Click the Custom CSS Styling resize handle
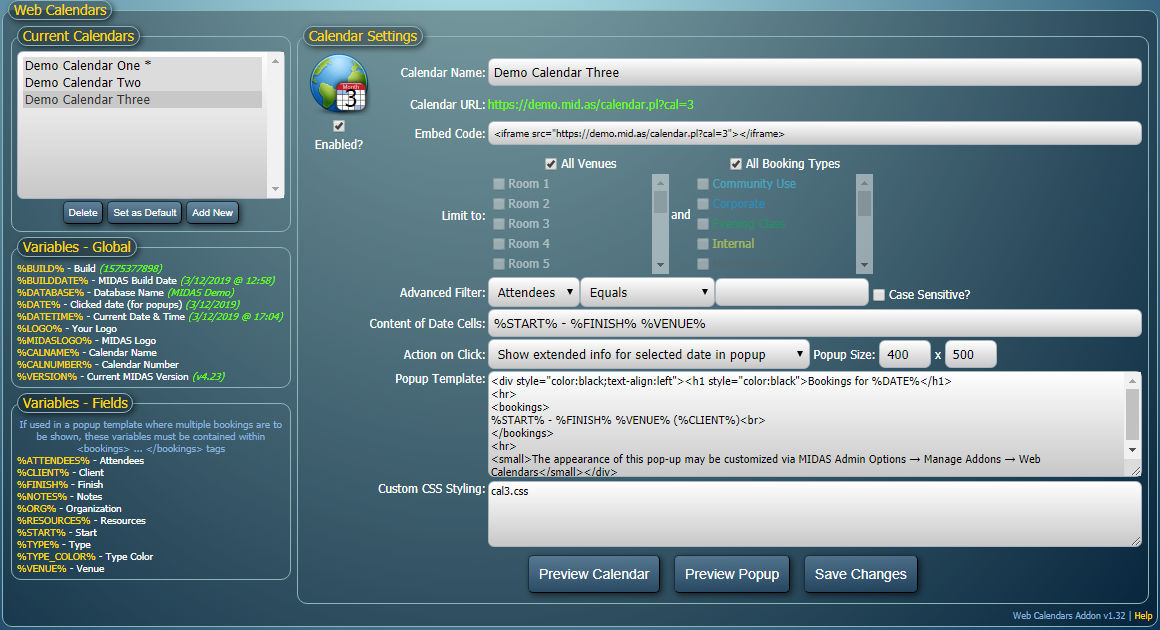The height and width of the screenshot is (630, 1160). [x=1136, y=541]
